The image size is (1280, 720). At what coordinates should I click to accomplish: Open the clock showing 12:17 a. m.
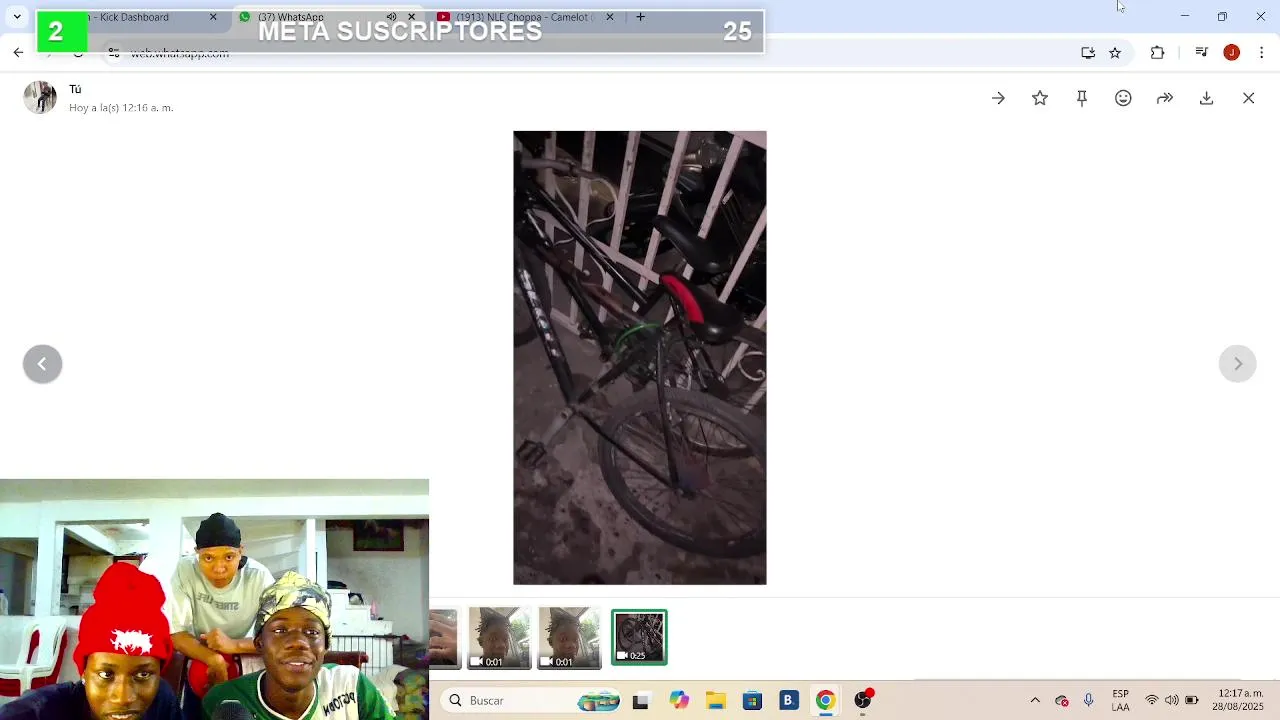[x=1240, y=701]
